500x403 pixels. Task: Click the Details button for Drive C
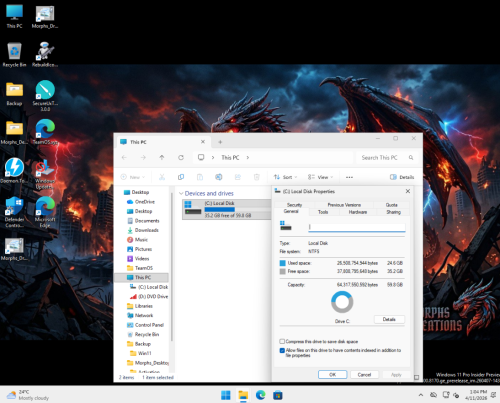[389, 319]
